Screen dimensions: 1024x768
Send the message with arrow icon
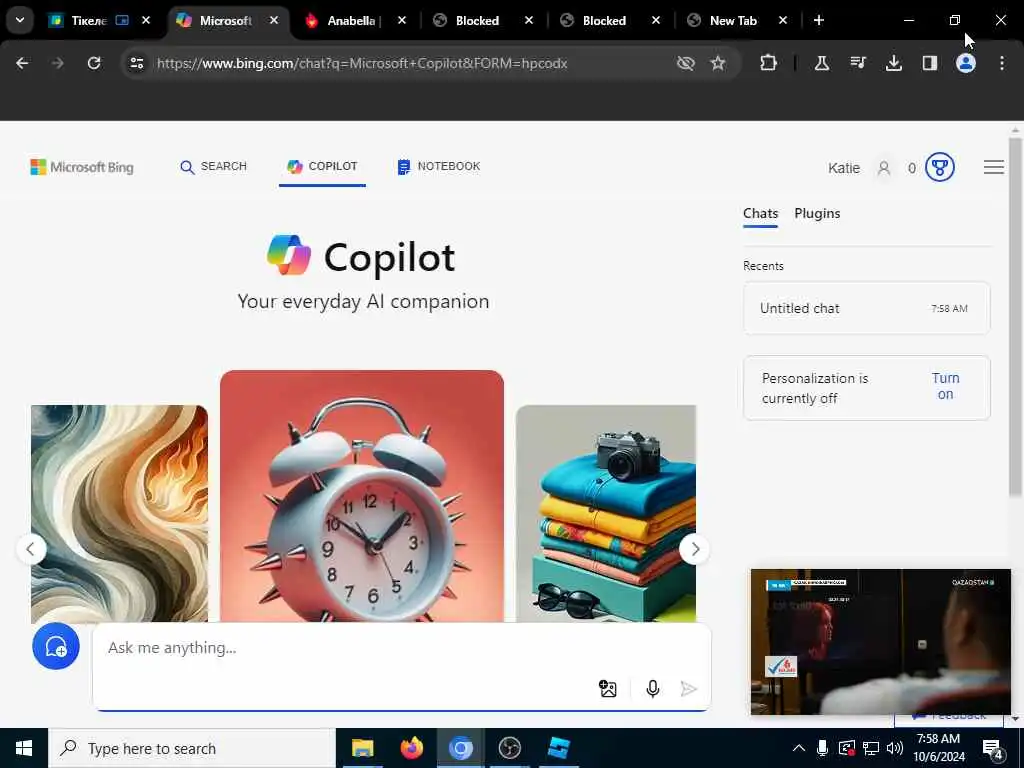click(x=688, y=688)
